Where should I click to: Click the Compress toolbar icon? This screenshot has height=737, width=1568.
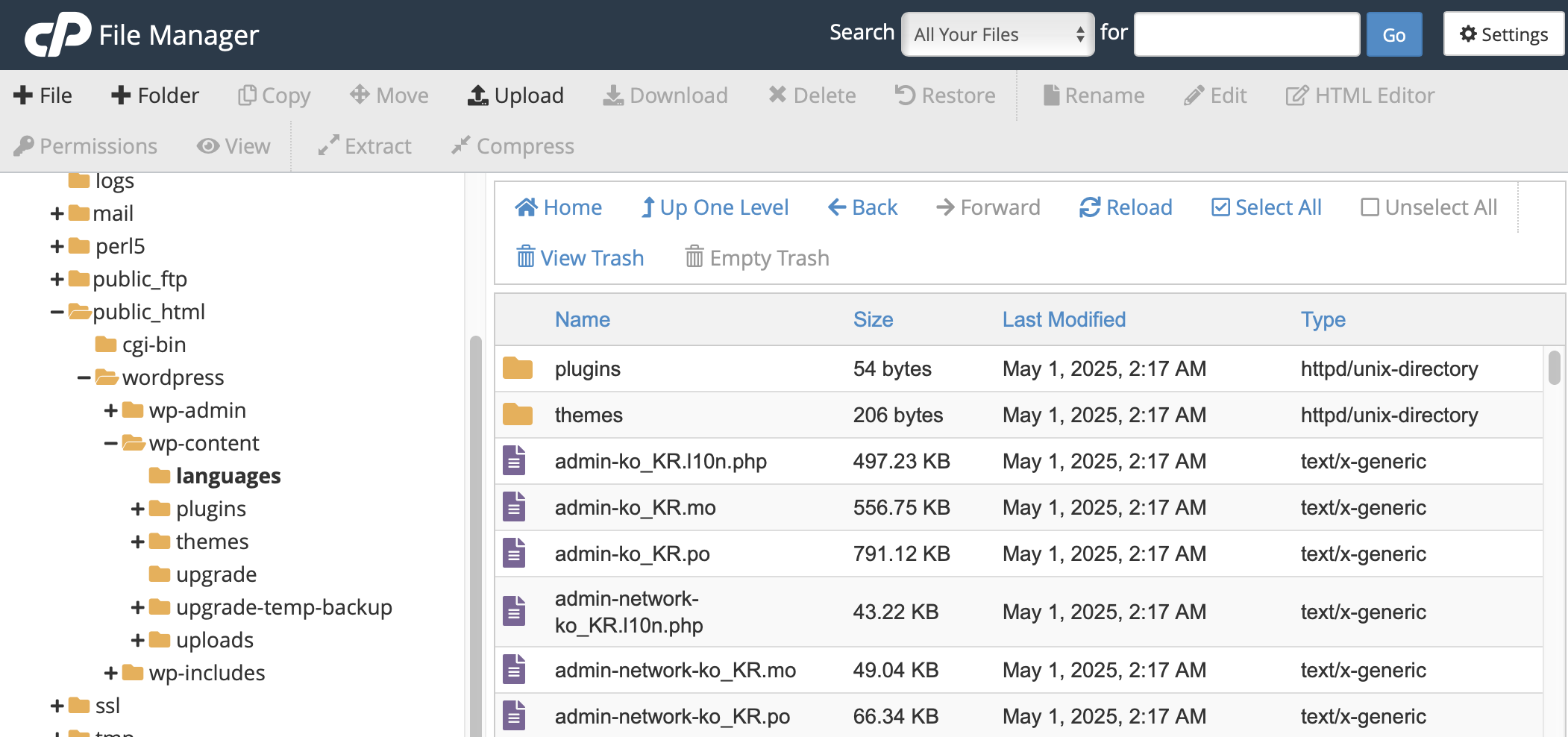[460, 145]
